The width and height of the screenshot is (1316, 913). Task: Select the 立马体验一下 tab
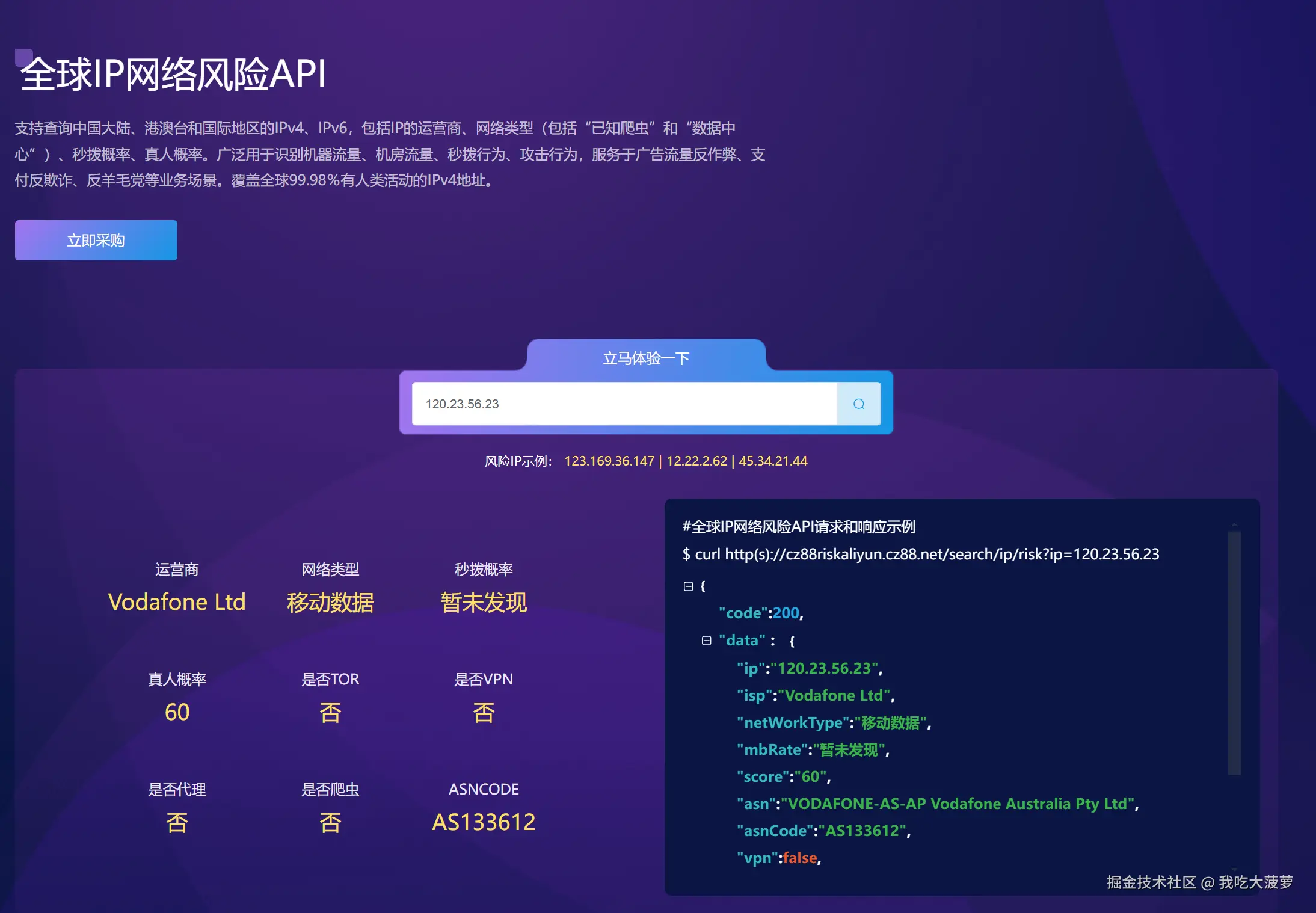click(645, 357)
